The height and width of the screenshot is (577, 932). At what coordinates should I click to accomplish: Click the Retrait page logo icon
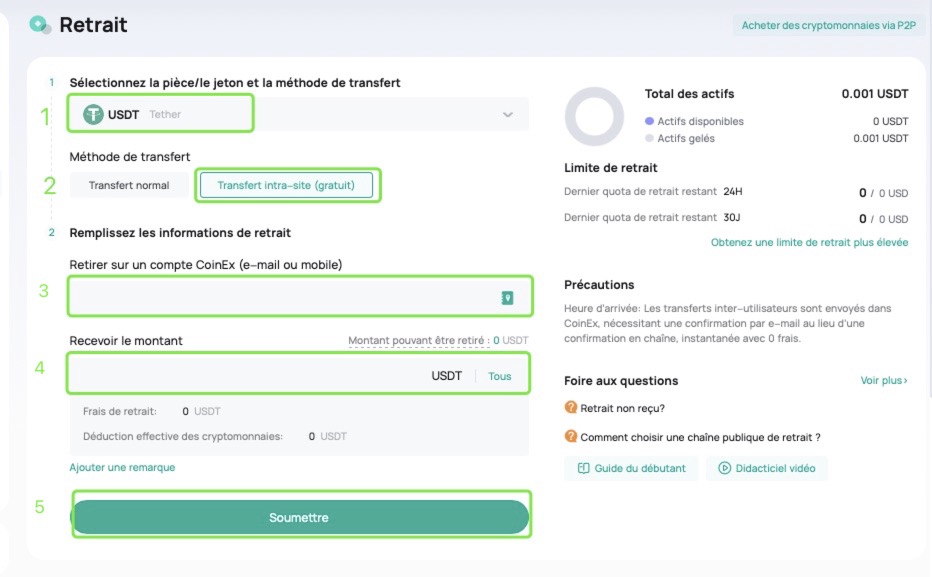(40, 25)
